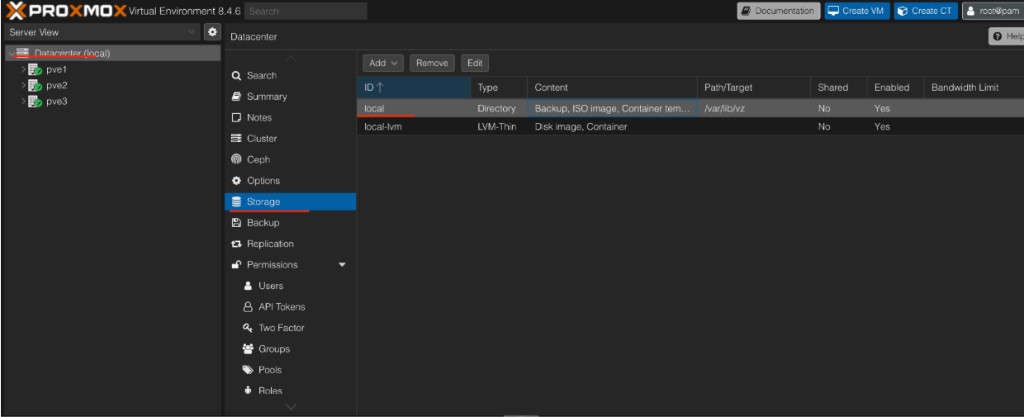This screenshot has height=417, width=1024.
Task: Click the Search magnifier icon in menu
Action: coord(236,76)
